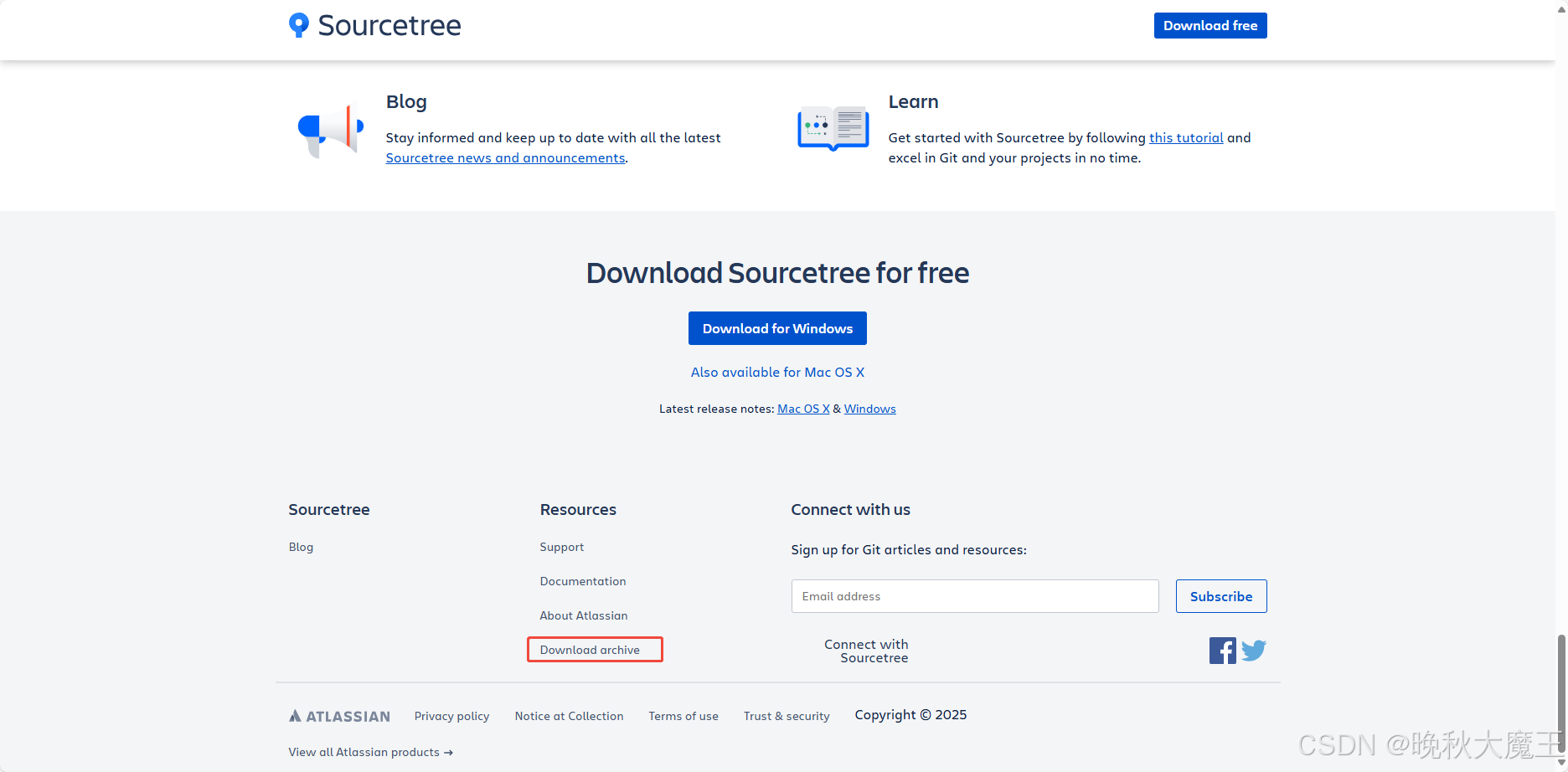1568x772 pixels.
Task: Click the Copyright © 2025 text
Action: tap(910, 715)
